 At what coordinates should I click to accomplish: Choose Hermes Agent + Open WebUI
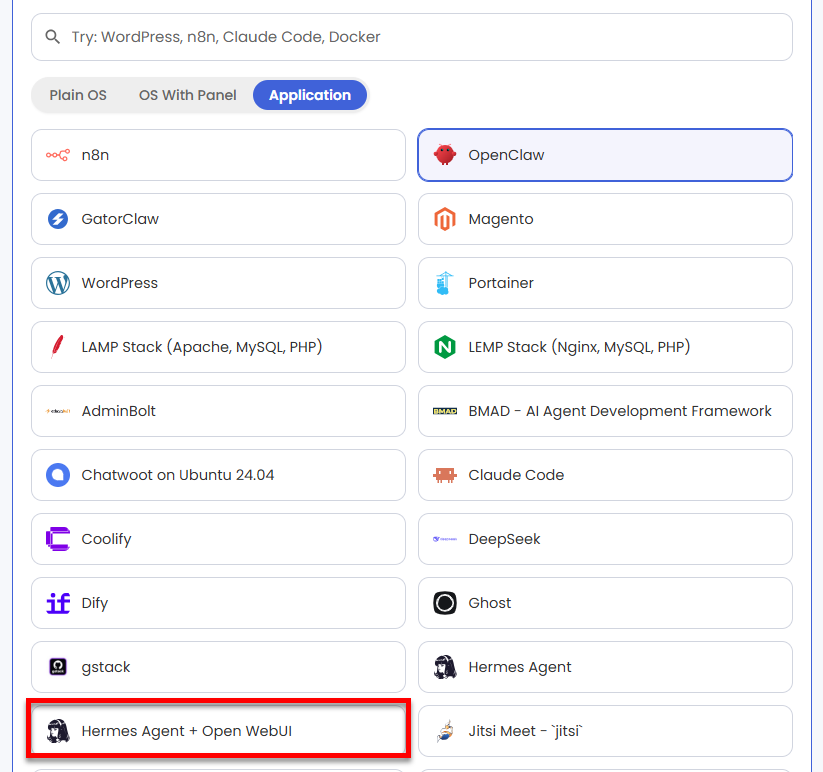(218, 731)
